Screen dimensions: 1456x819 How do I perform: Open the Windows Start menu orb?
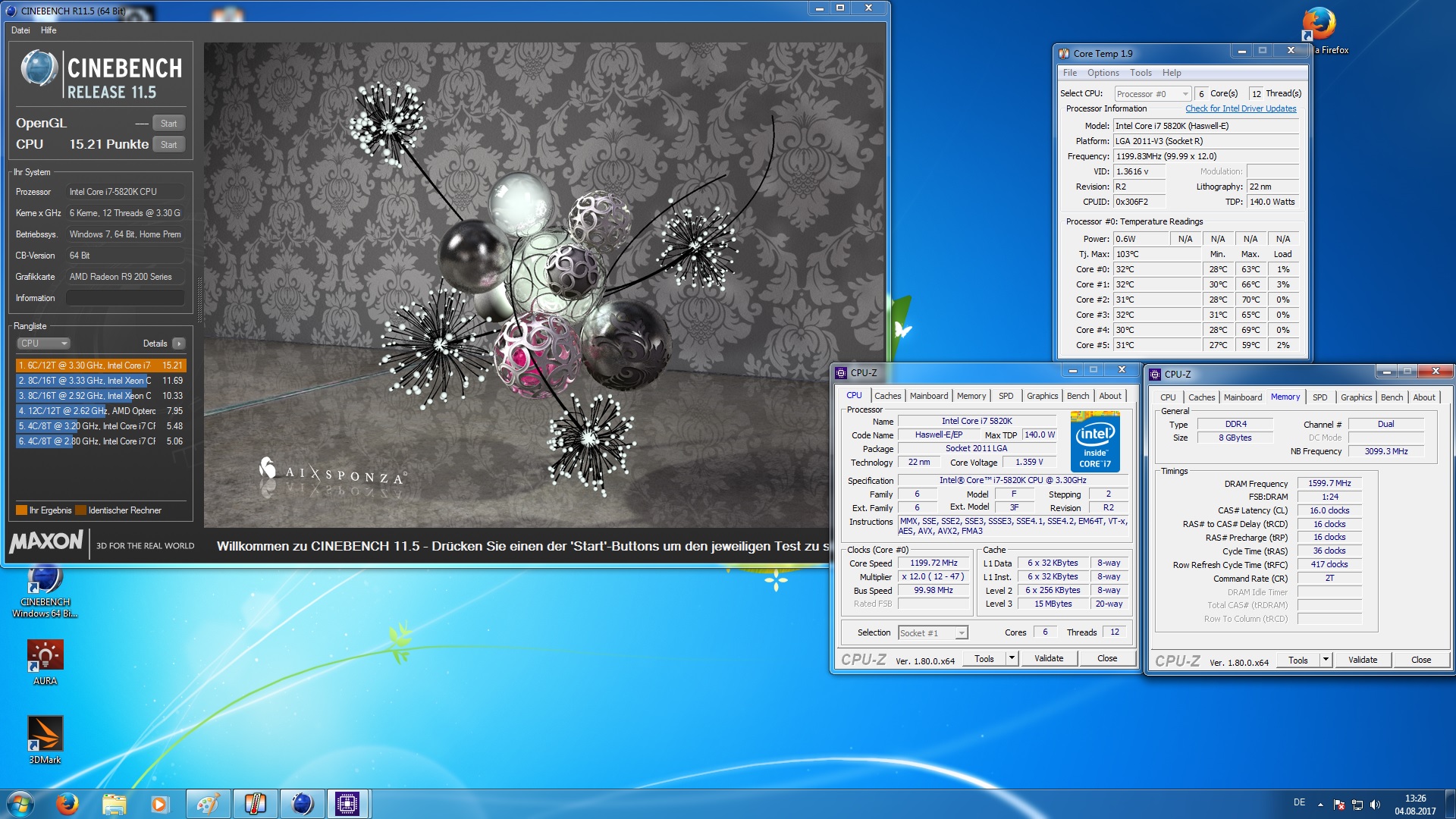tap(20, 804)
